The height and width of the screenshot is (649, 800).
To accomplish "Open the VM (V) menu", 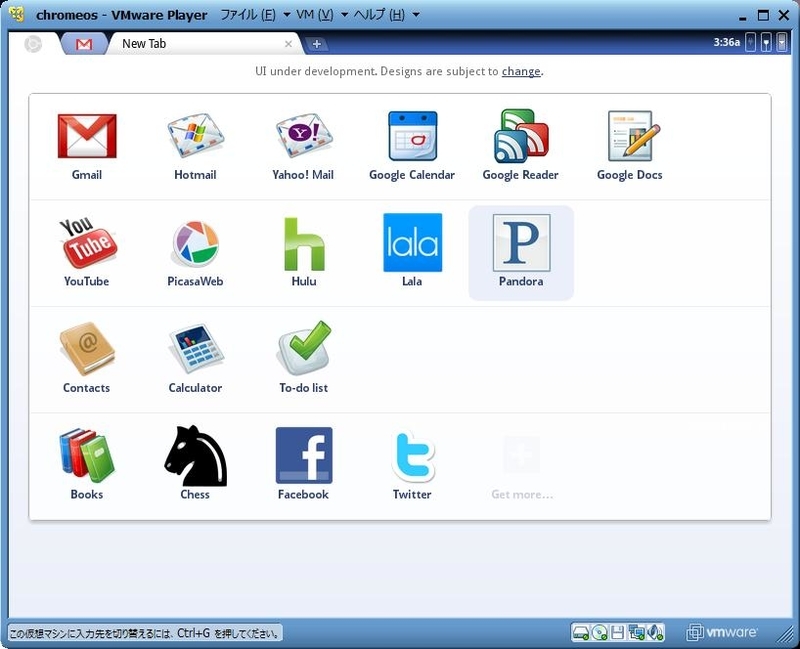I will (x=314, y=15).
